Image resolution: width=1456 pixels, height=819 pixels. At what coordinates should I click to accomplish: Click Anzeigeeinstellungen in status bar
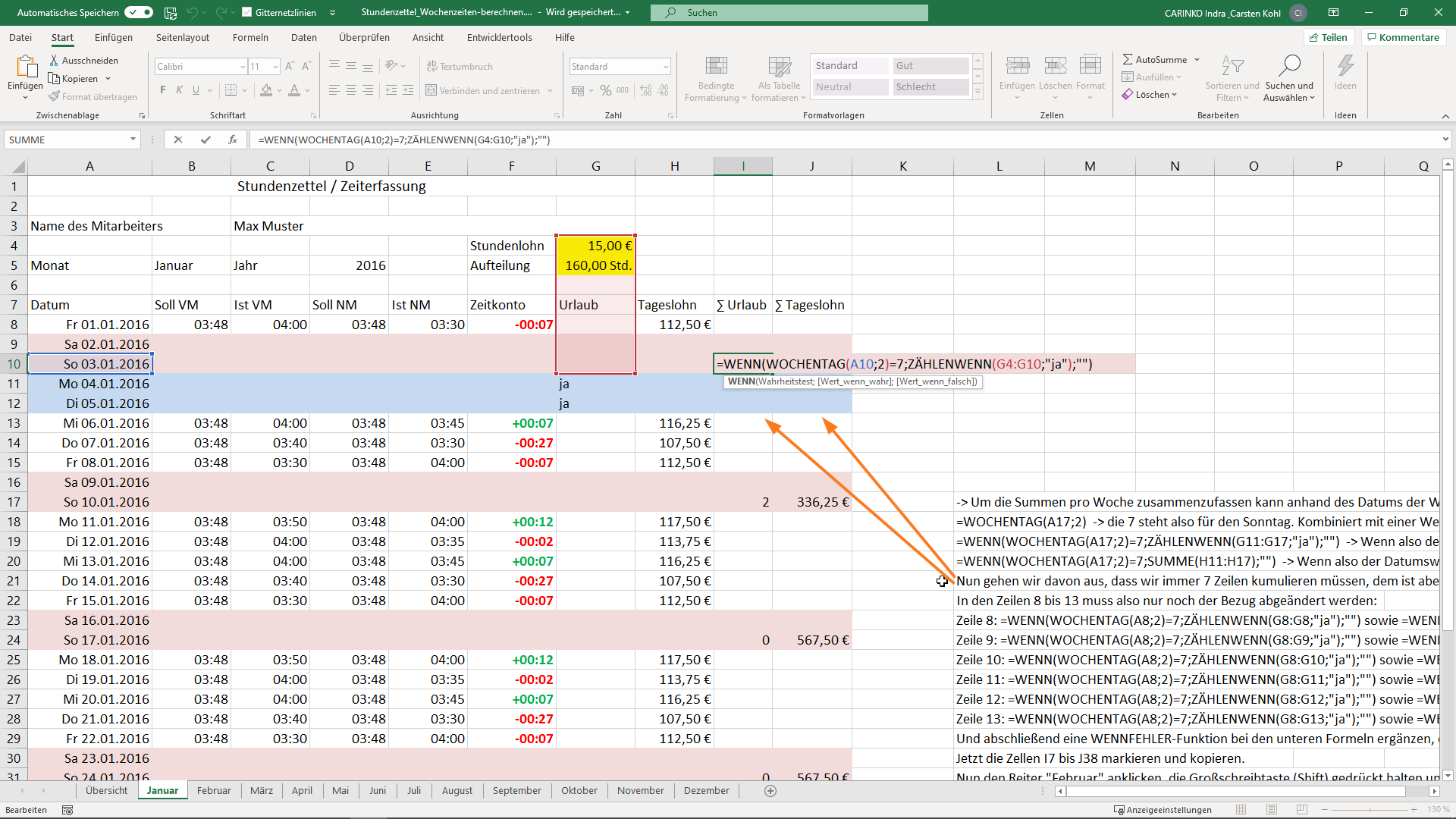coord(1163,810)
